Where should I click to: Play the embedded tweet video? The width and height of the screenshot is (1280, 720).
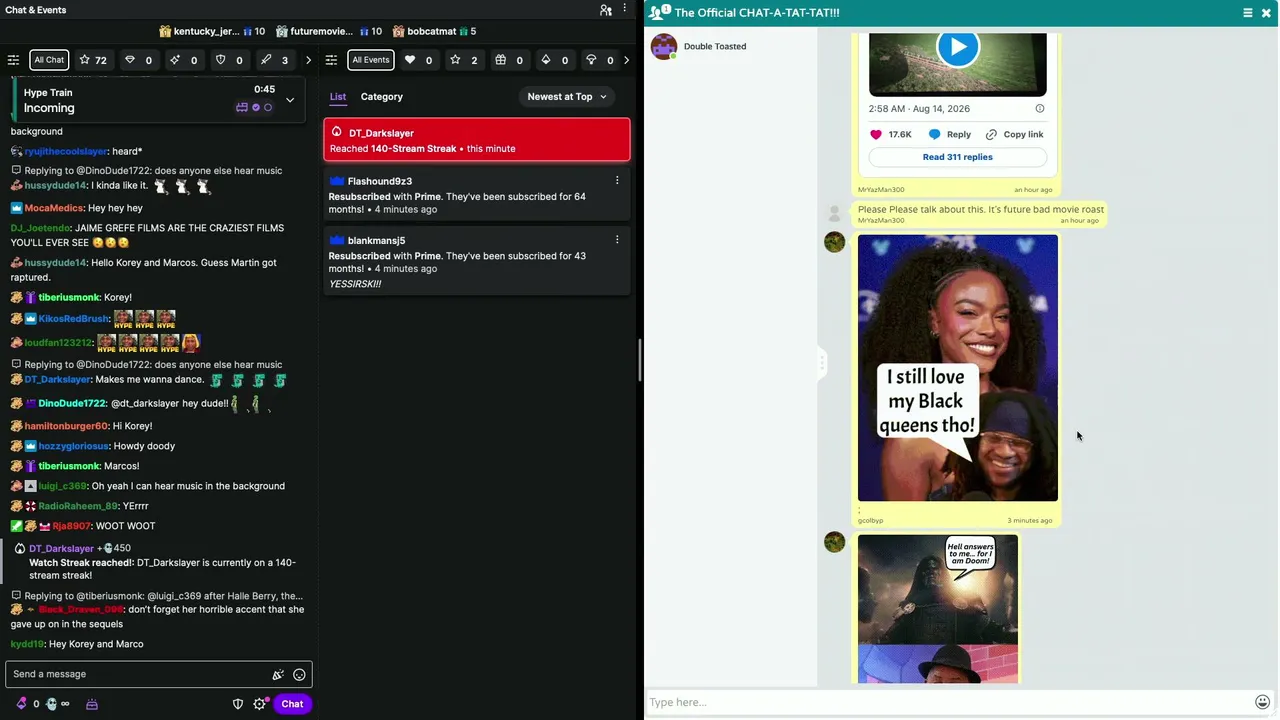(958, 48)
